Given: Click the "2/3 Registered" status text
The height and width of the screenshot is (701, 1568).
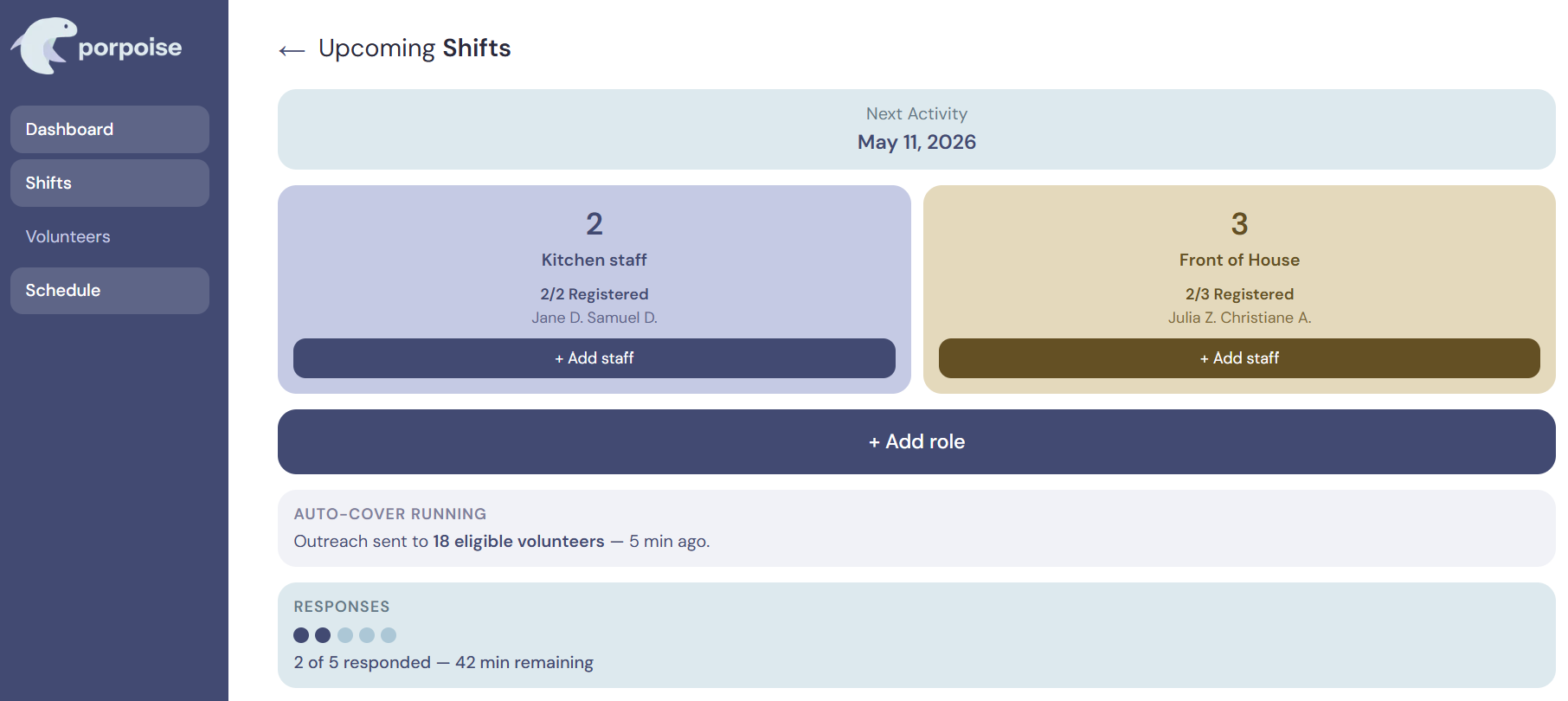Looking at the screenshot, I should point(1239,294).
